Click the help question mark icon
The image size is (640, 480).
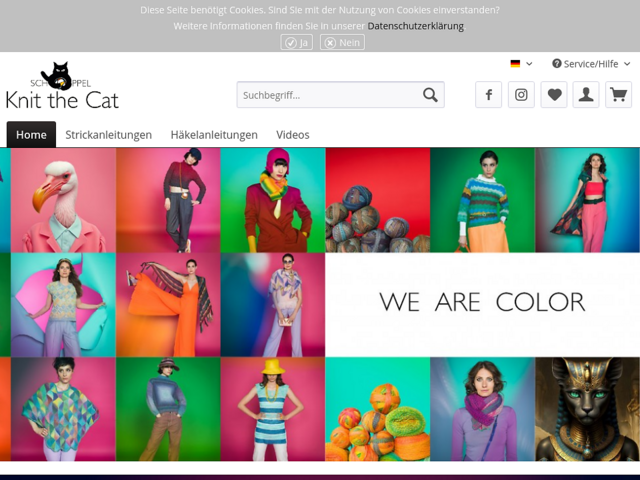point(556,64)
